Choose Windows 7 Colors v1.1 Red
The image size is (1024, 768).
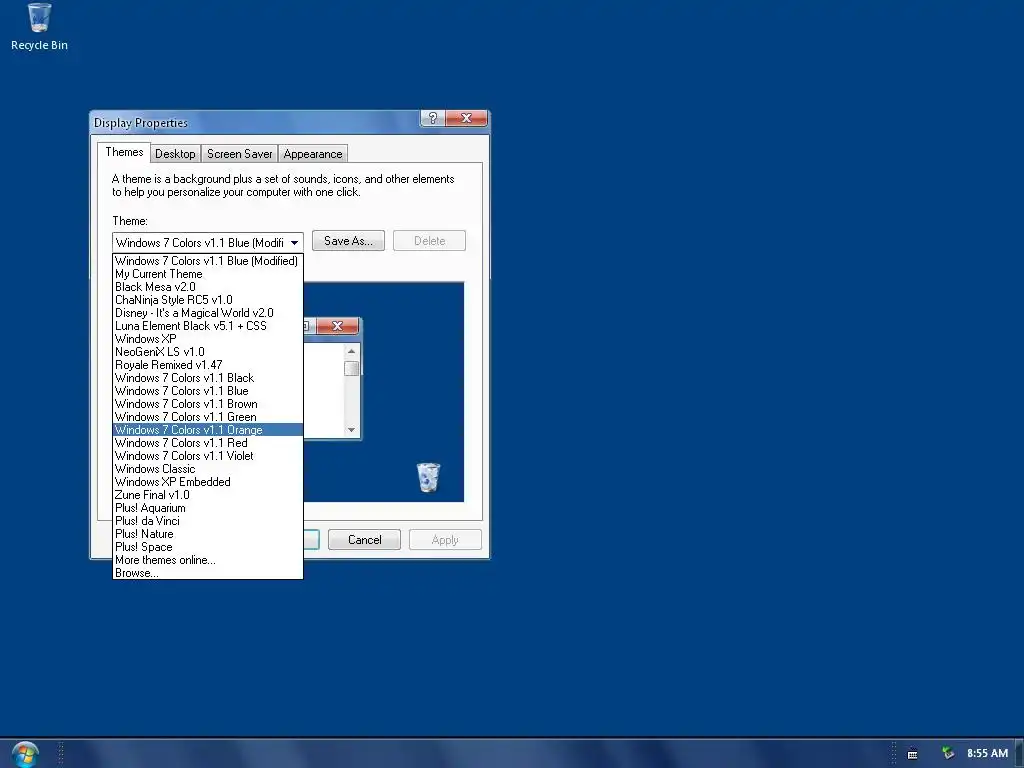[x=208, y=443]
